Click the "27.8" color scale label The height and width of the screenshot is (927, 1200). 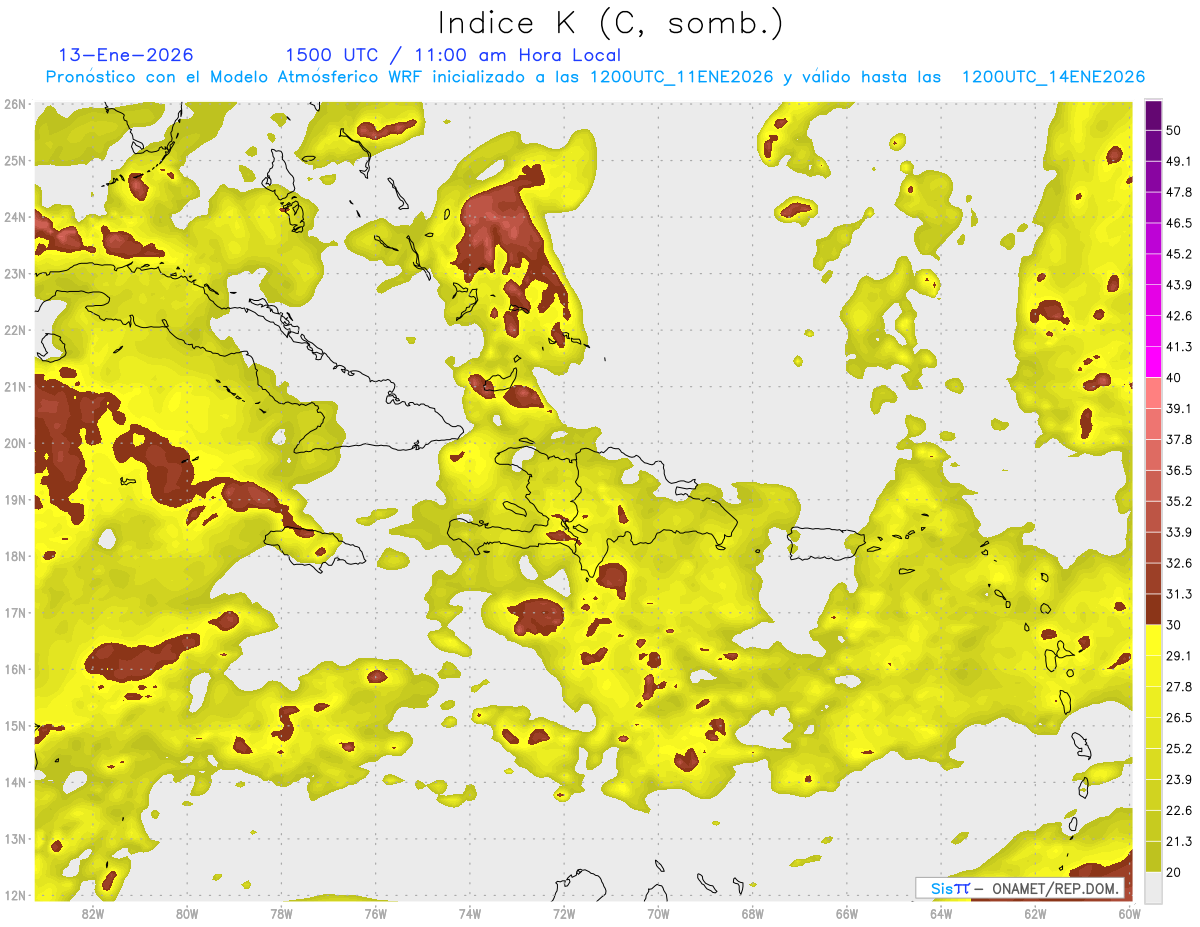coord(1179,687)
